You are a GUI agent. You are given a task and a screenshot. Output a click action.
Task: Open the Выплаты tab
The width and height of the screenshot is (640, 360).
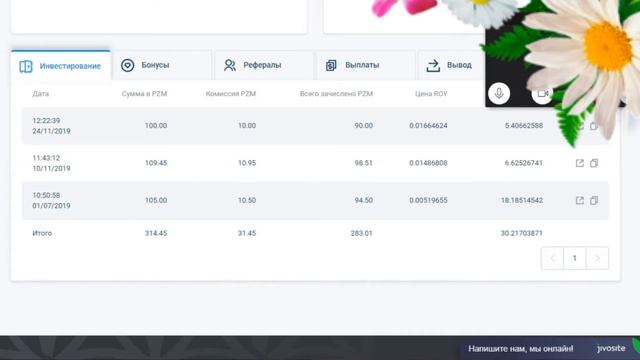click(x=366, y=65)
